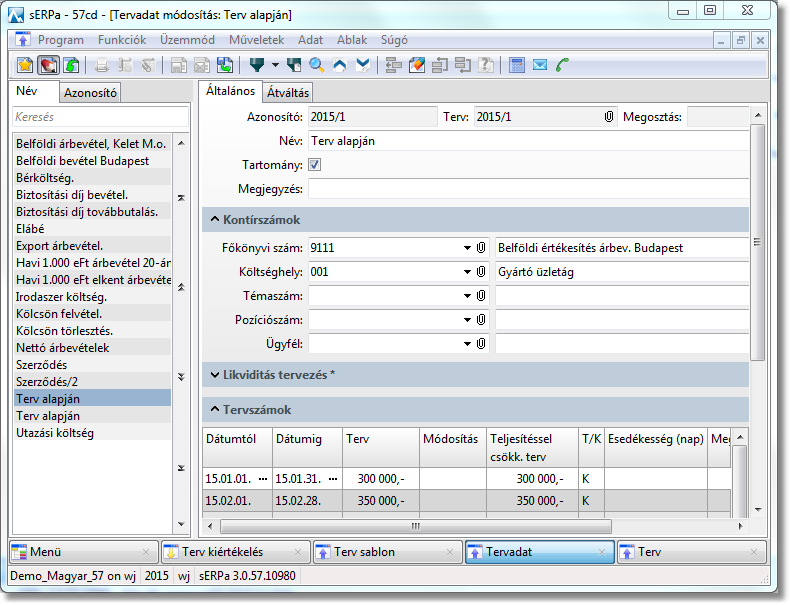Viewport: 790px width, 605px height.
Task: Select Utazási költség in the list
Action: pos(55,433)
